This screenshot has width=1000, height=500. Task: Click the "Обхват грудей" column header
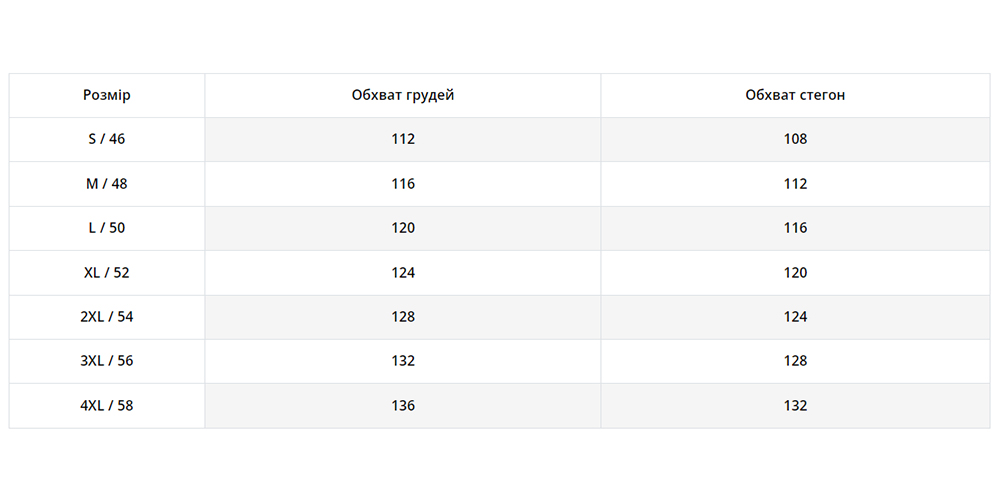pos(402,95)
